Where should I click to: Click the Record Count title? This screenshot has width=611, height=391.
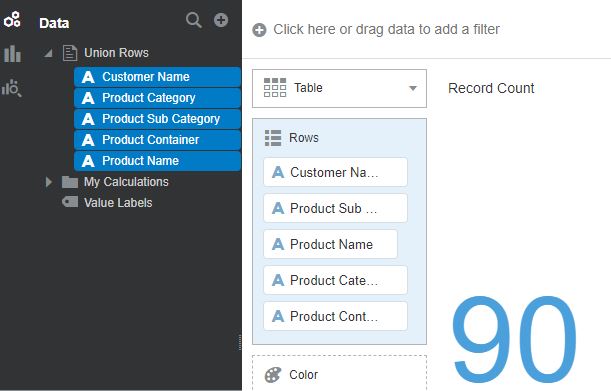click(x=491, y=88)
